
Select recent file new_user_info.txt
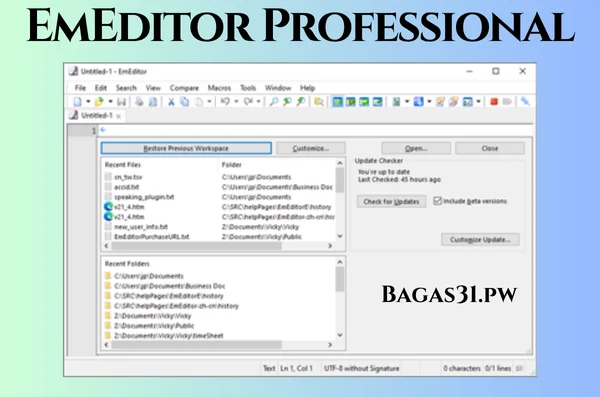(x=141, y=227)
